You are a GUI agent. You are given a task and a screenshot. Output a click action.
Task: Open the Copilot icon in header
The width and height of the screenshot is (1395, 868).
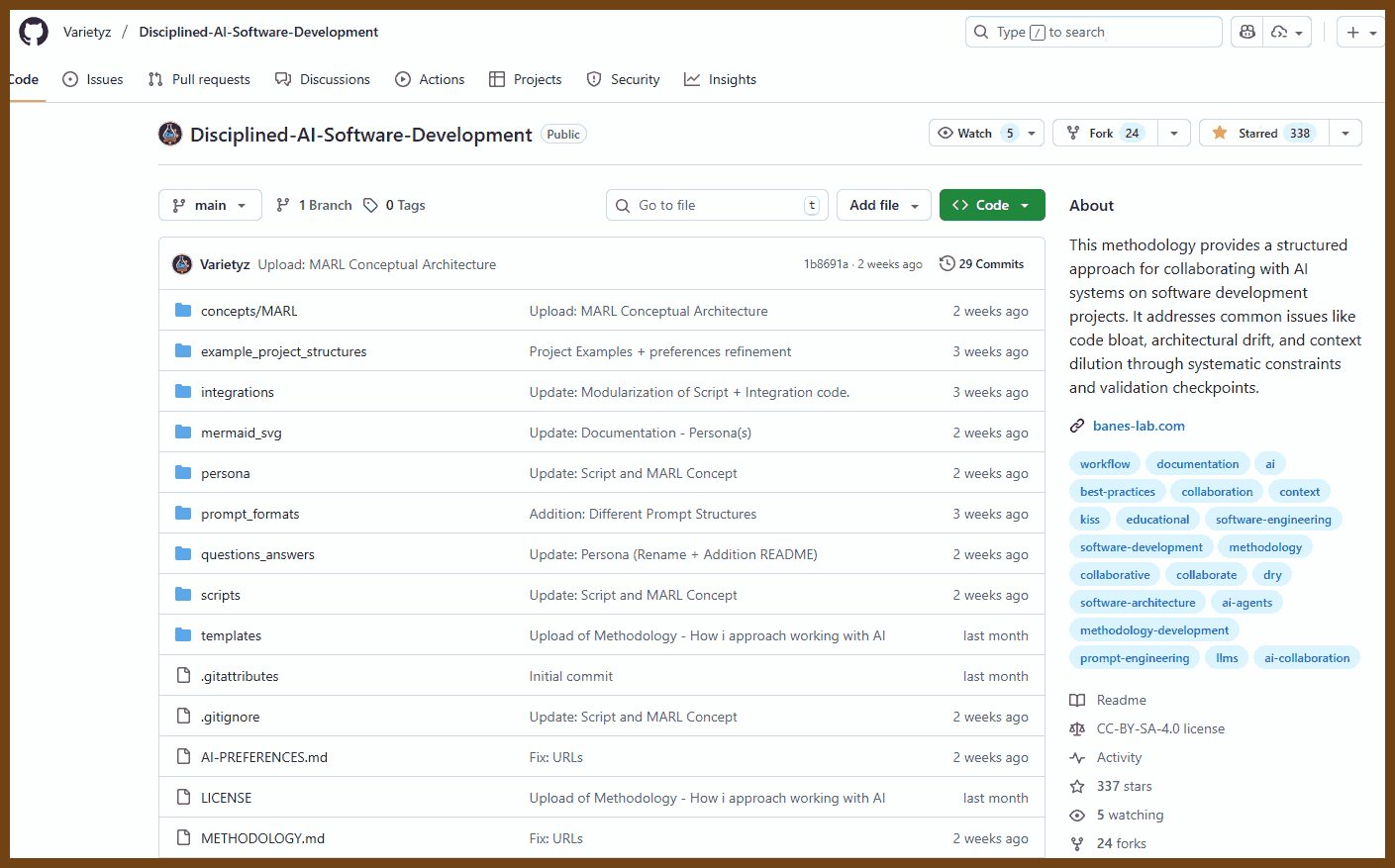(1247, 32)
